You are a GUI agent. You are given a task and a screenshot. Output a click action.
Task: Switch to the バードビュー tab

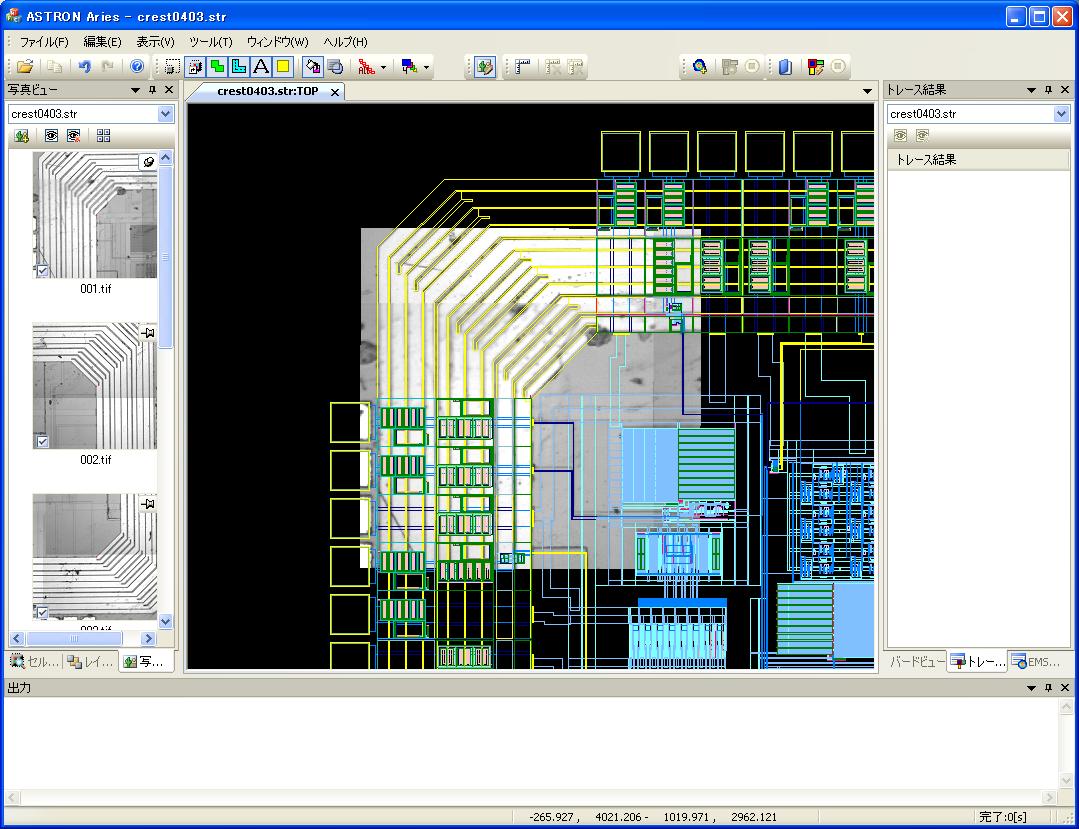click(916, 662)
